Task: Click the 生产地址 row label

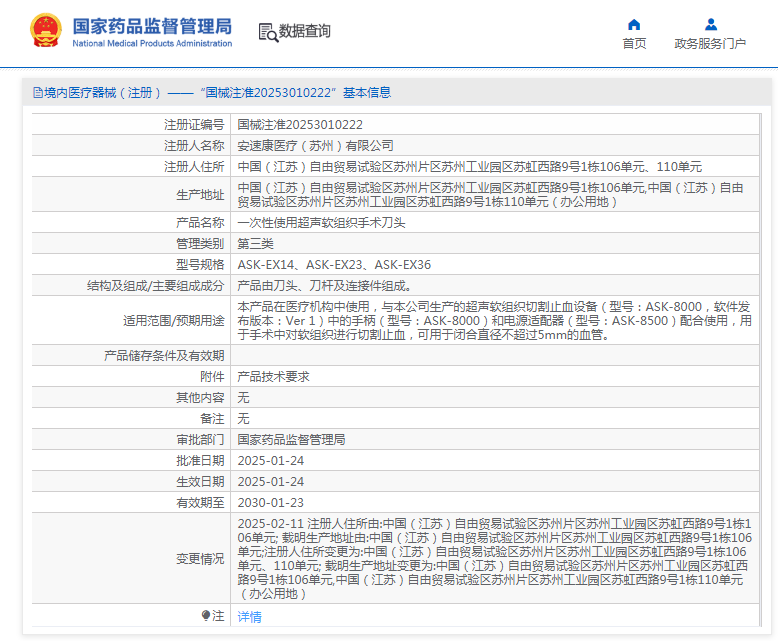Action: click(x=200, y=194)
